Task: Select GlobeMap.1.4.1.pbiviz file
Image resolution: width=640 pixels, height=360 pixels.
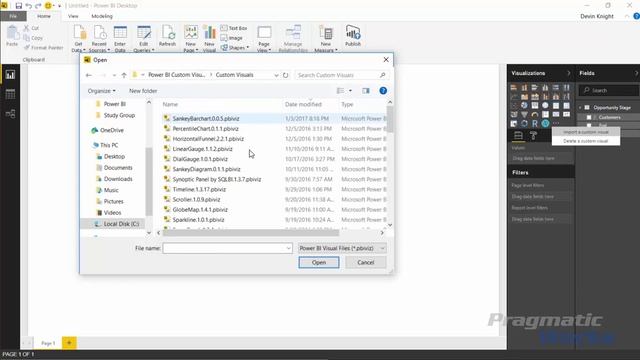Action: tap(200, 210)
